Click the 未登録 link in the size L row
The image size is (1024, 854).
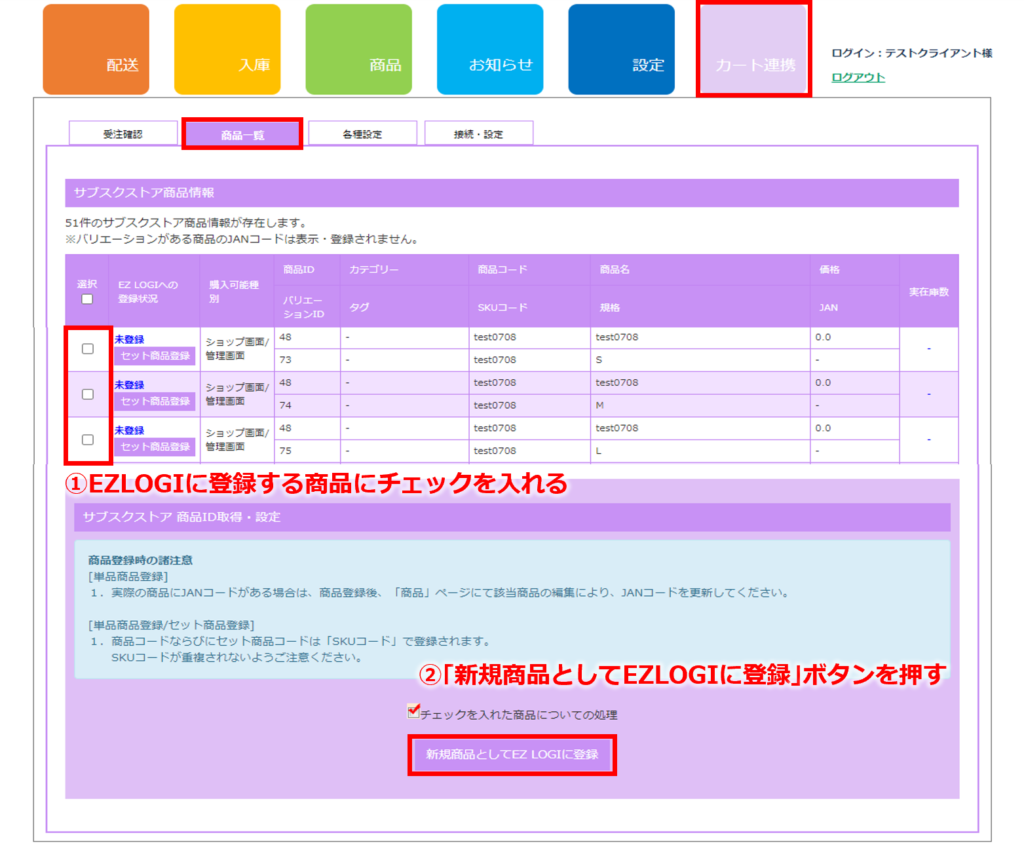point(129,430)
